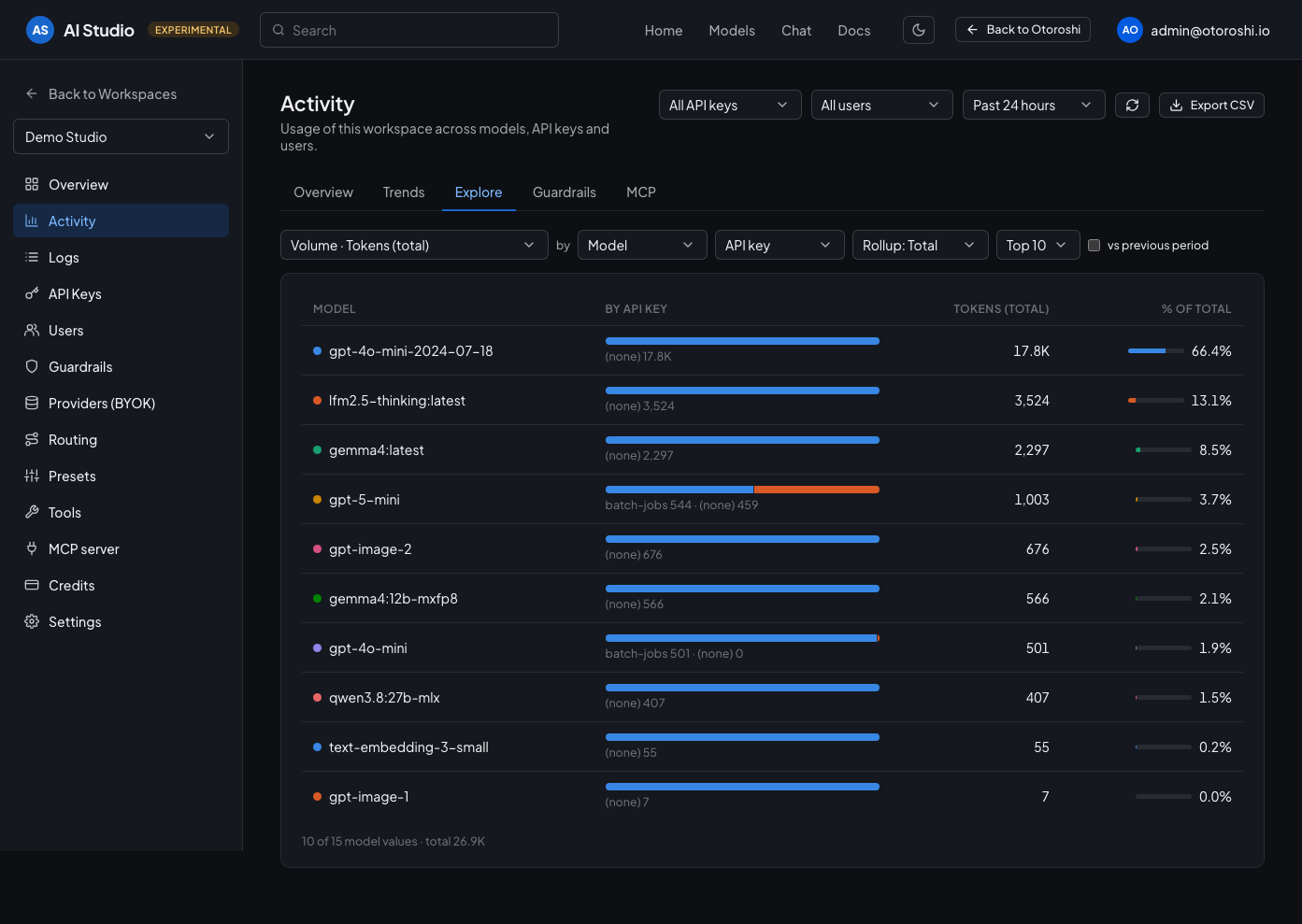Click the Back to Otoroshi button
1302x924 pixels.
[x=1023, y=29]
